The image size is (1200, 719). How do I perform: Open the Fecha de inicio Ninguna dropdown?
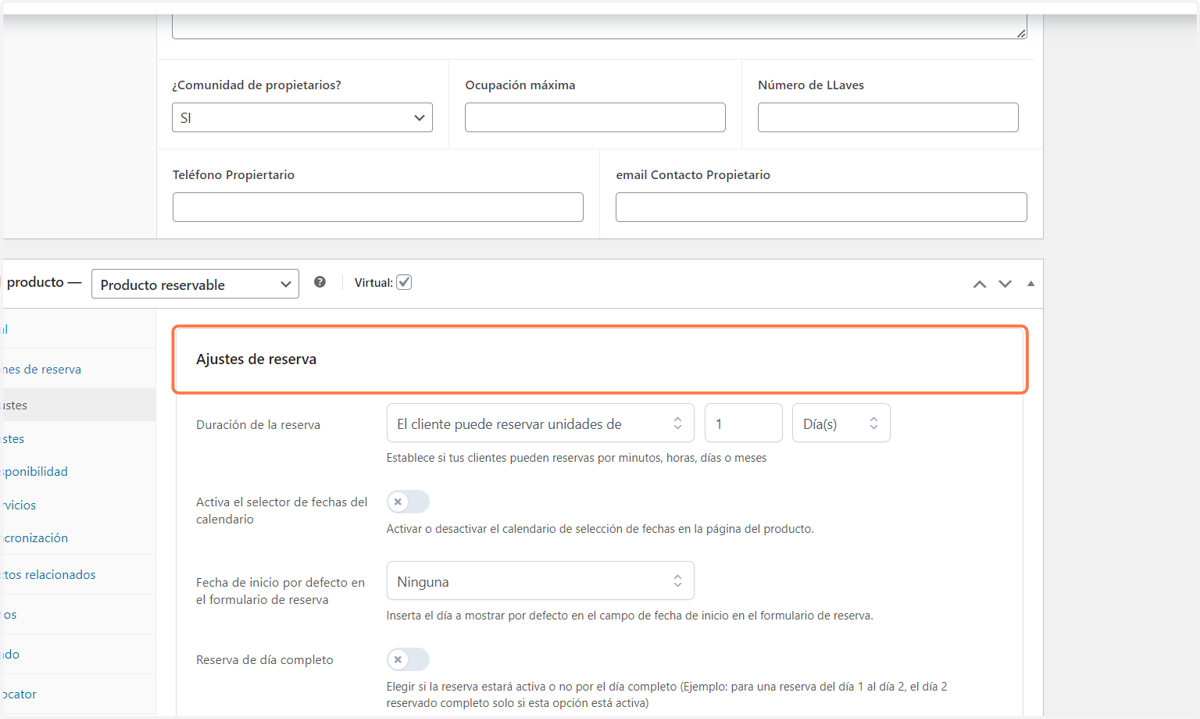pyautogui.click(x=540, y=581)
